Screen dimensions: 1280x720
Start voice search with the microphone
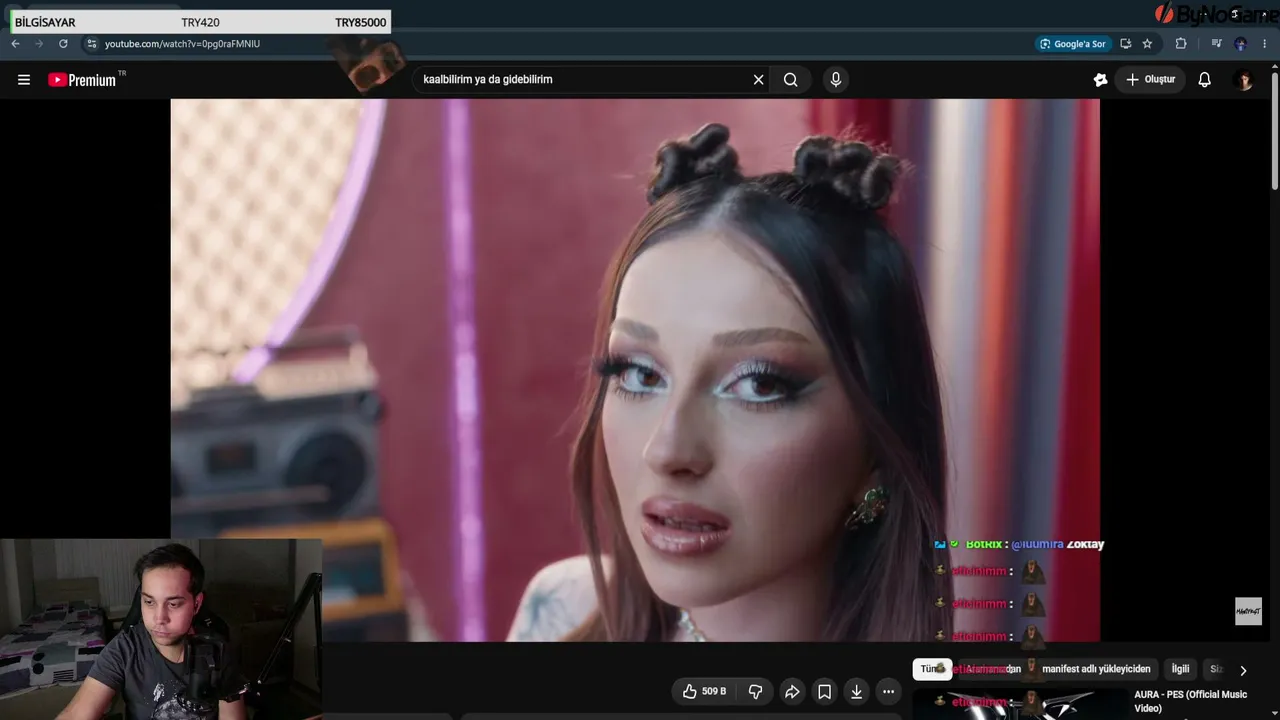836,80
